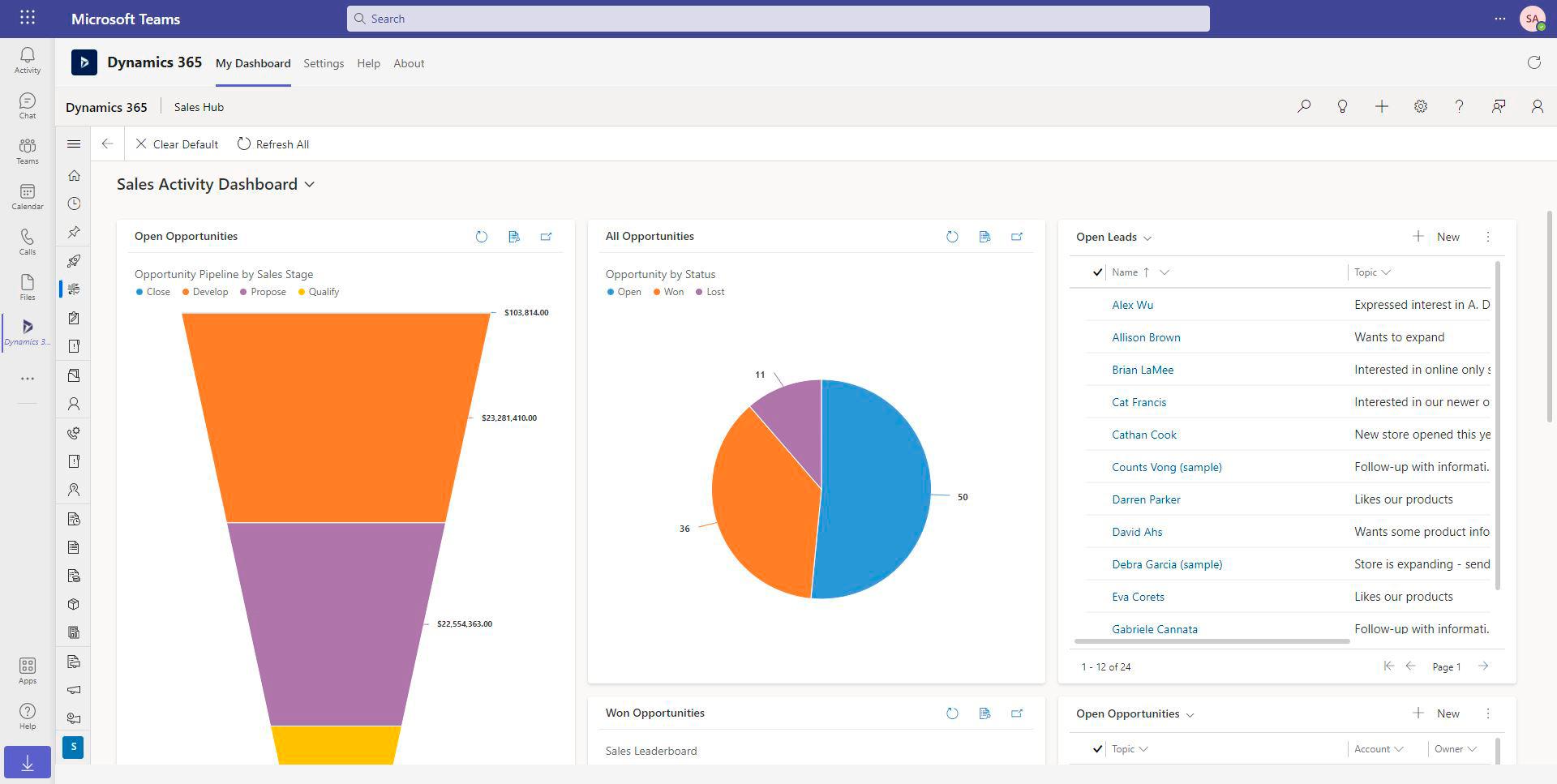
Task: Open Activity in the Teams rail
Action: click(27, 60)
